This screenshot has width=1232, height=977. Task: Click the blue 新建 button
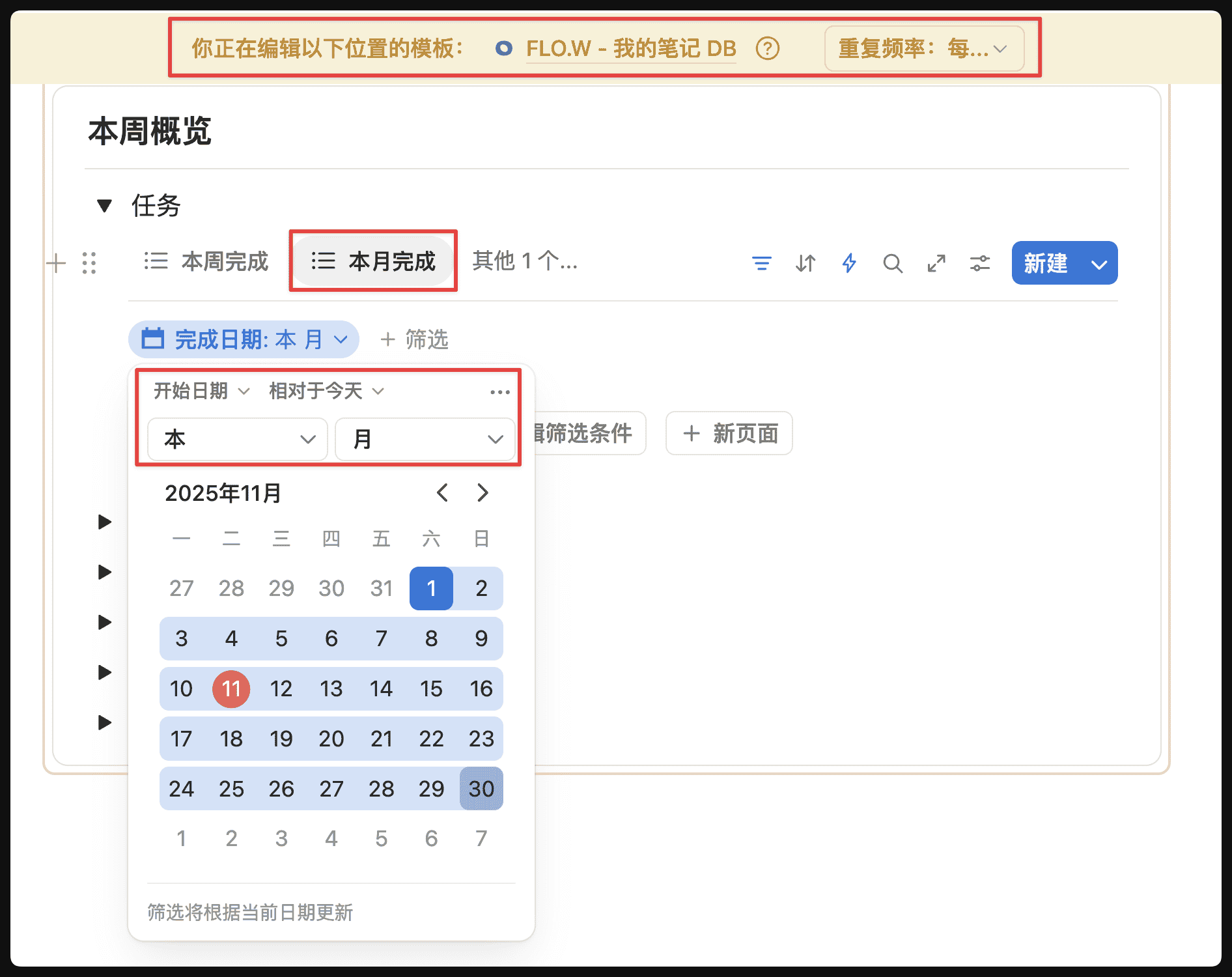click(1046, 263)
